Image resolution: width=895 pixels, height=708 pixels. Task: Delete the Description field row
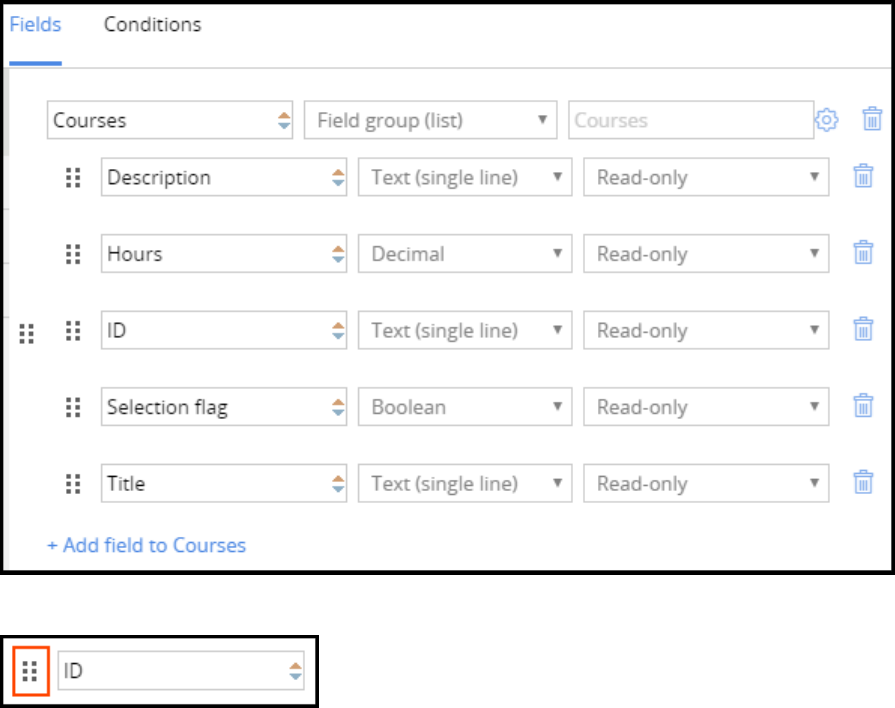[863, 177]
